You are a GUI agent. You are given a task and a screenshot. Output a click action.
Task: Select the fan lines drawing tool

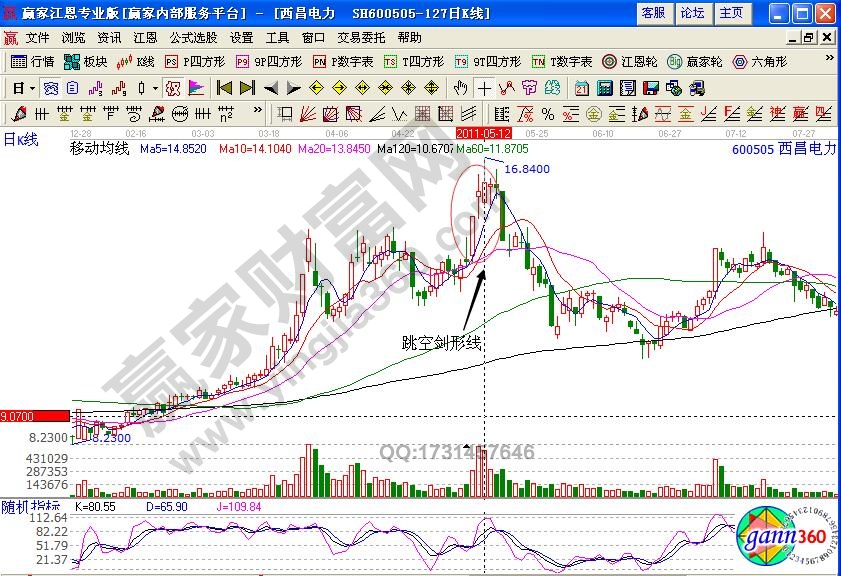[308, 114]
